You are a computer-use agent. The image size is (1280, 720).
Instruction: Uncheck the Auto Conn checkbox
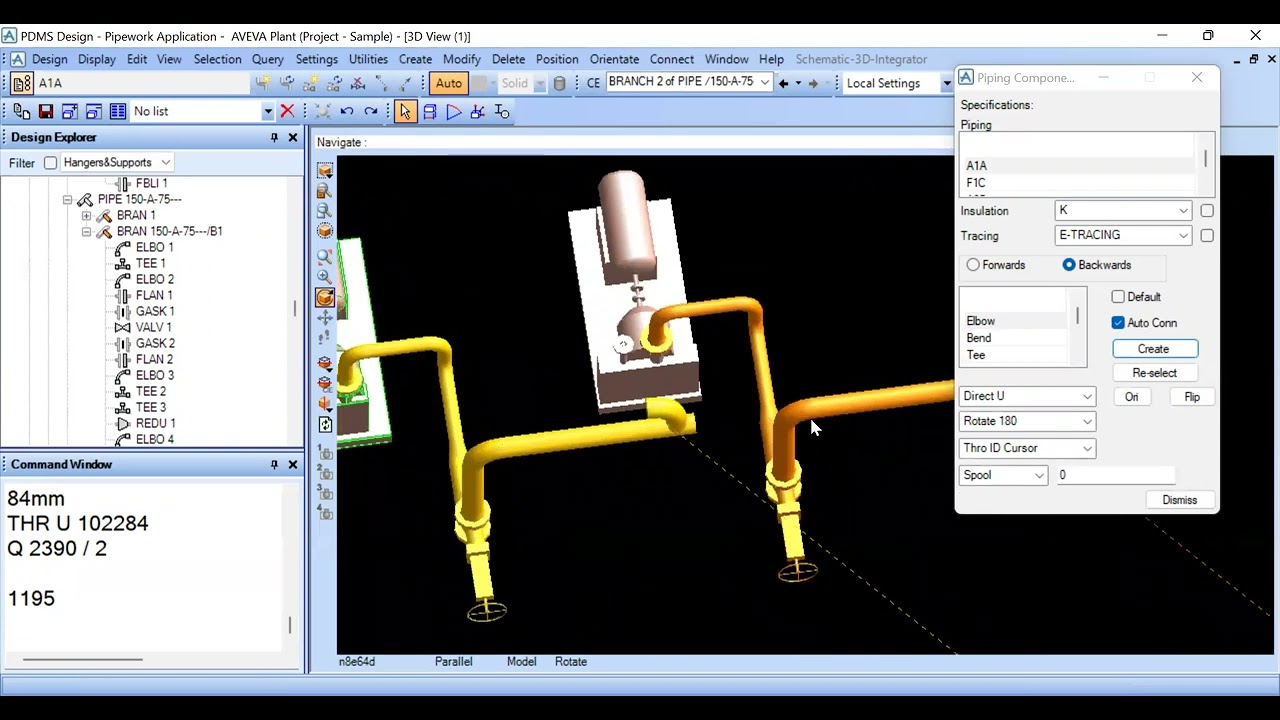coord(1118,323)
